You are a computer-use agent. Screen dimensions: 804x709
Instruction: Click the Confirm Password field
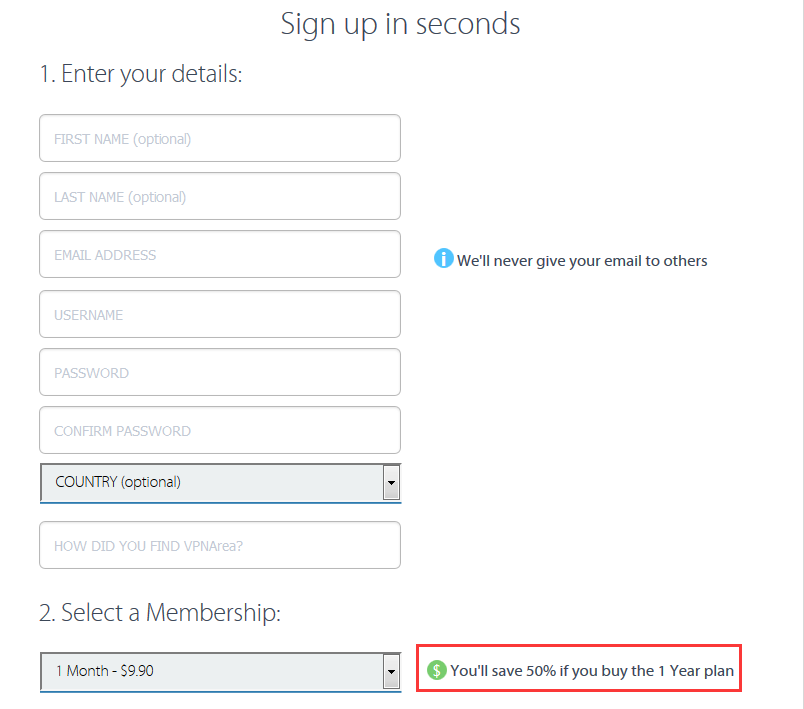click(x=220, y=430)
